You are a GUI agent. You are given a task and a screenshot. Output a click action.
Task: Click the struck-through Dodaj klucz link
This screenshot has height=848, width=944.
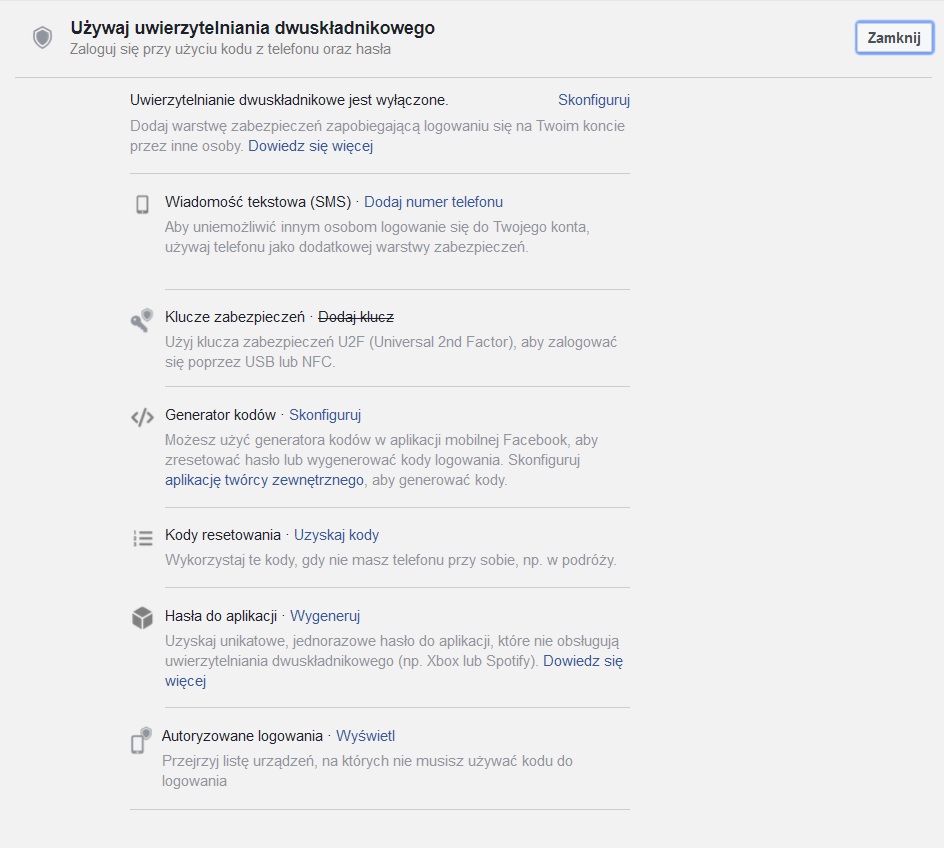point(356,317)
